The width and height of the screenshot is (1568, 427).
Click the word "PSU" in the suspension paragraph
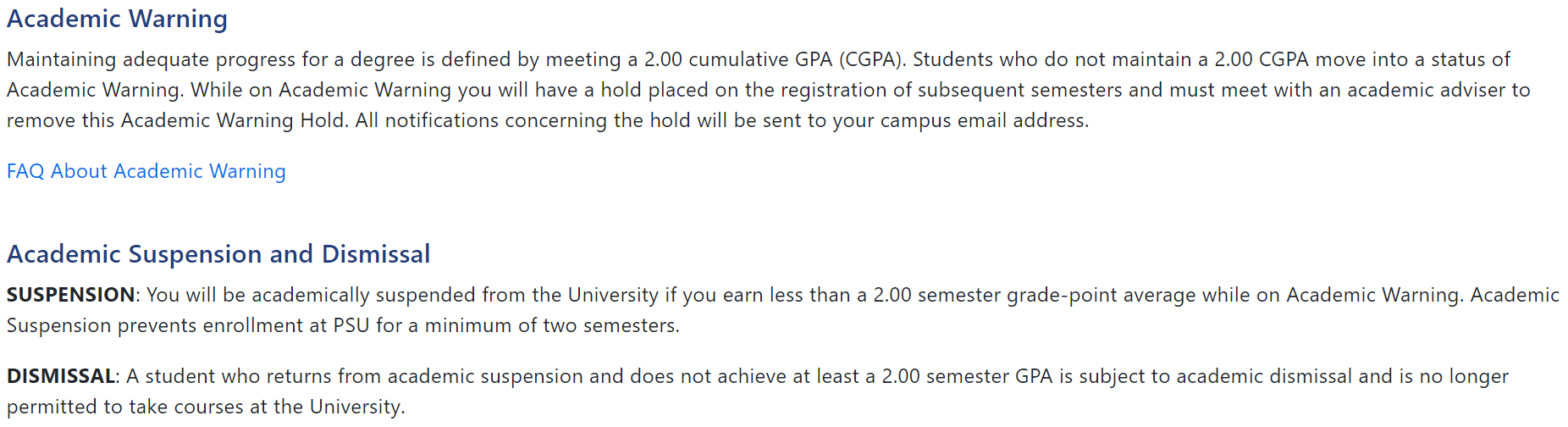(x=351, y=325)
